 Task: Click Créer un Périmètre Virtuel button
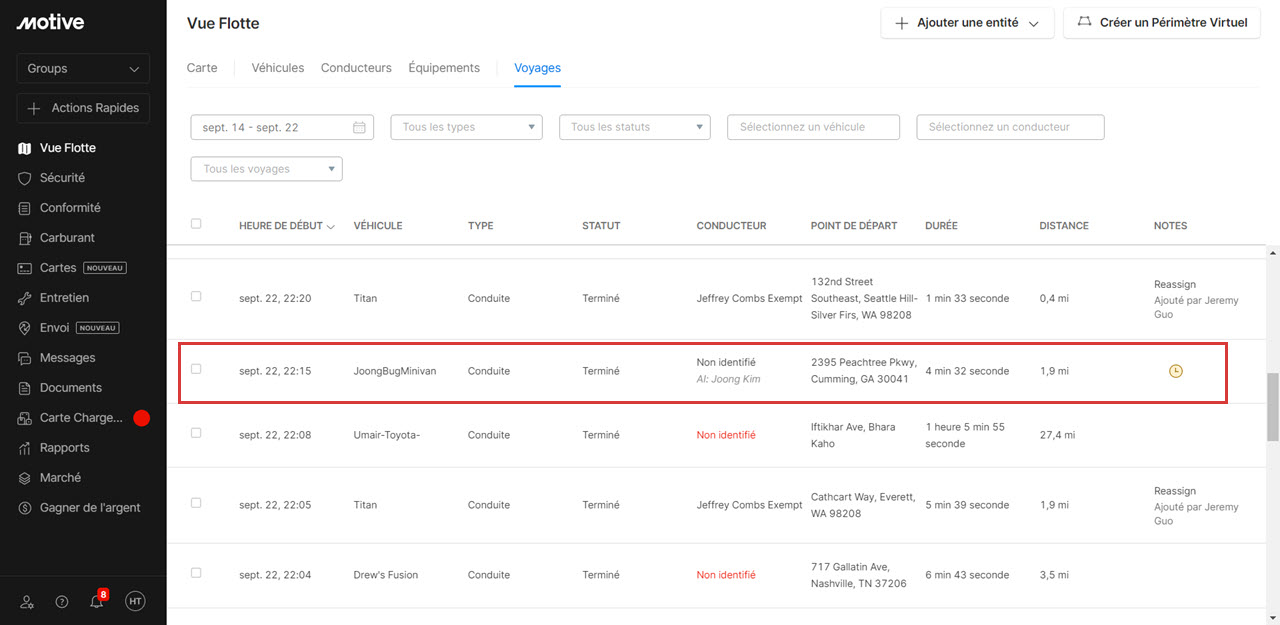tap(1161, 23)
